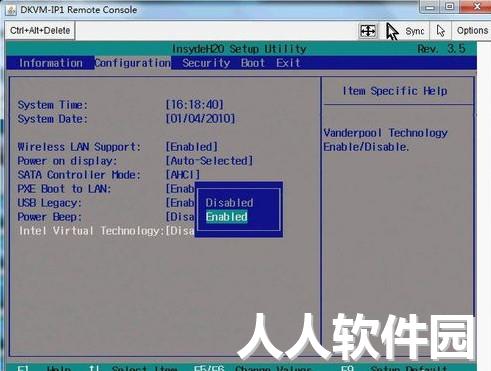The height and width of the screenshot is (371, 491).
Task: Click the System Date label
Action: 53,119
